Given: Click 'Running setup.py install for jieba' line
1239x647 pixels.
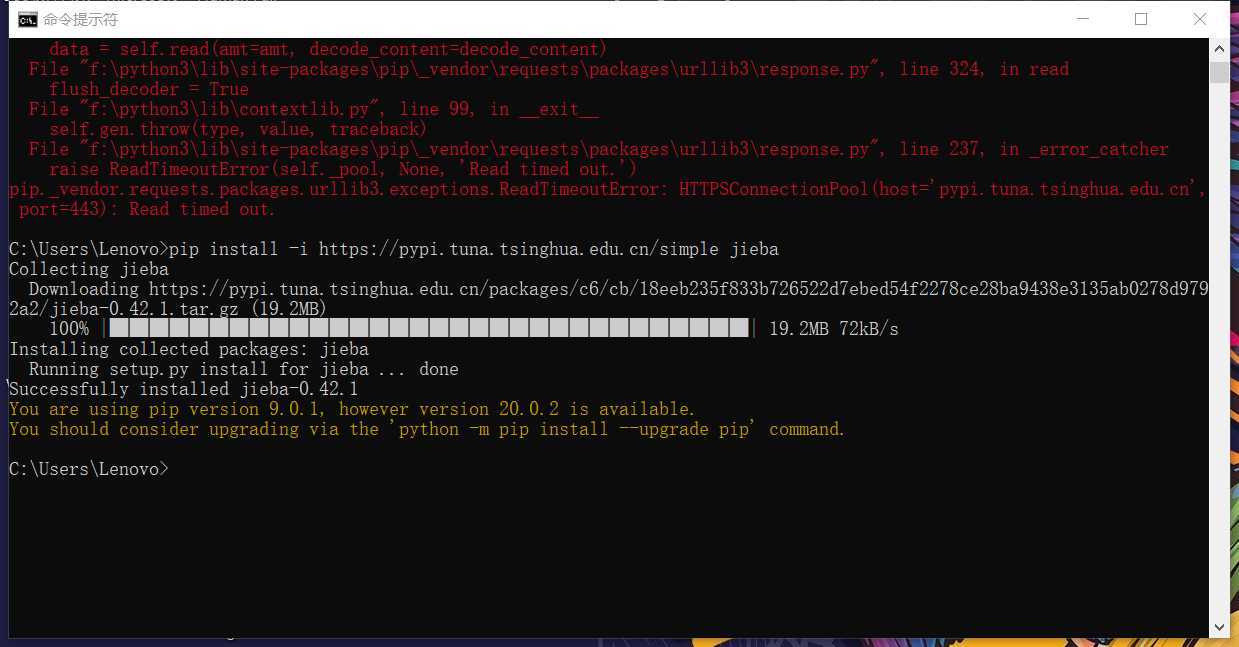Looking at the screenshot, I should 243,369.
